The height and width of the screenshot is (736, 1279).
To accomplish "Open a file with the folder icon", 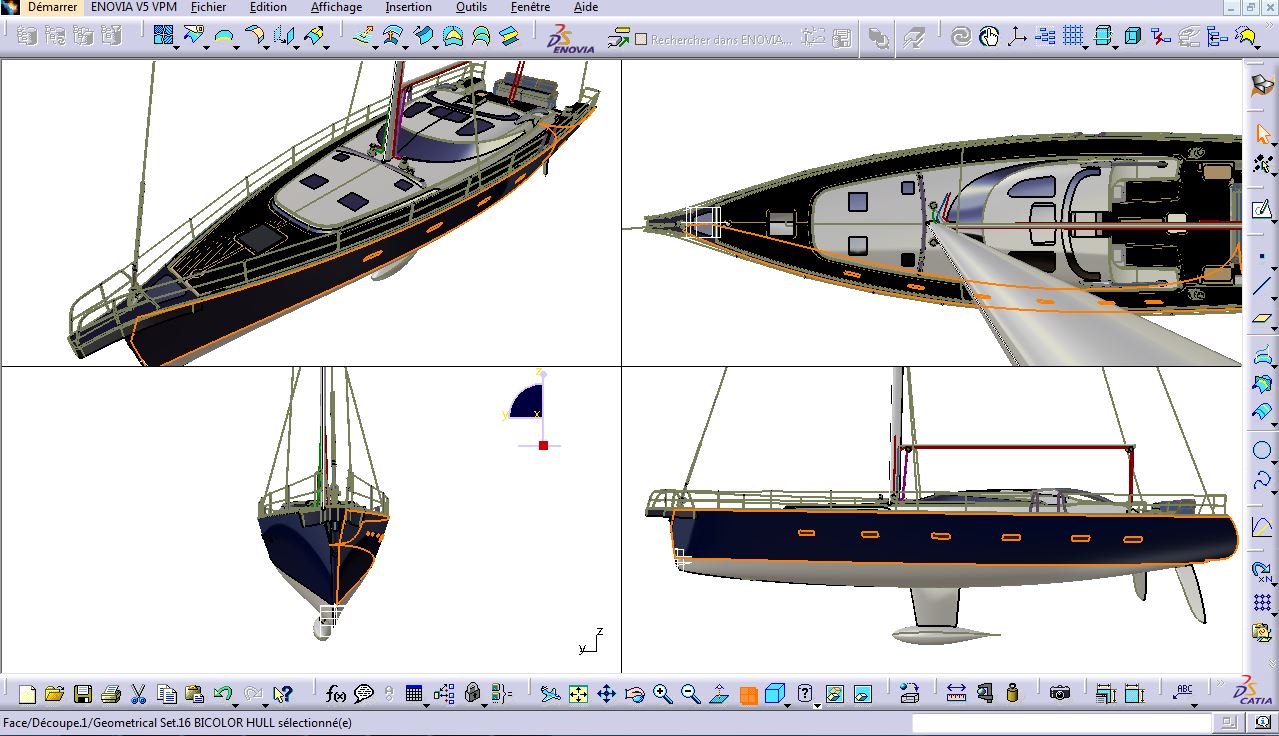I will [x=54, y=693].
